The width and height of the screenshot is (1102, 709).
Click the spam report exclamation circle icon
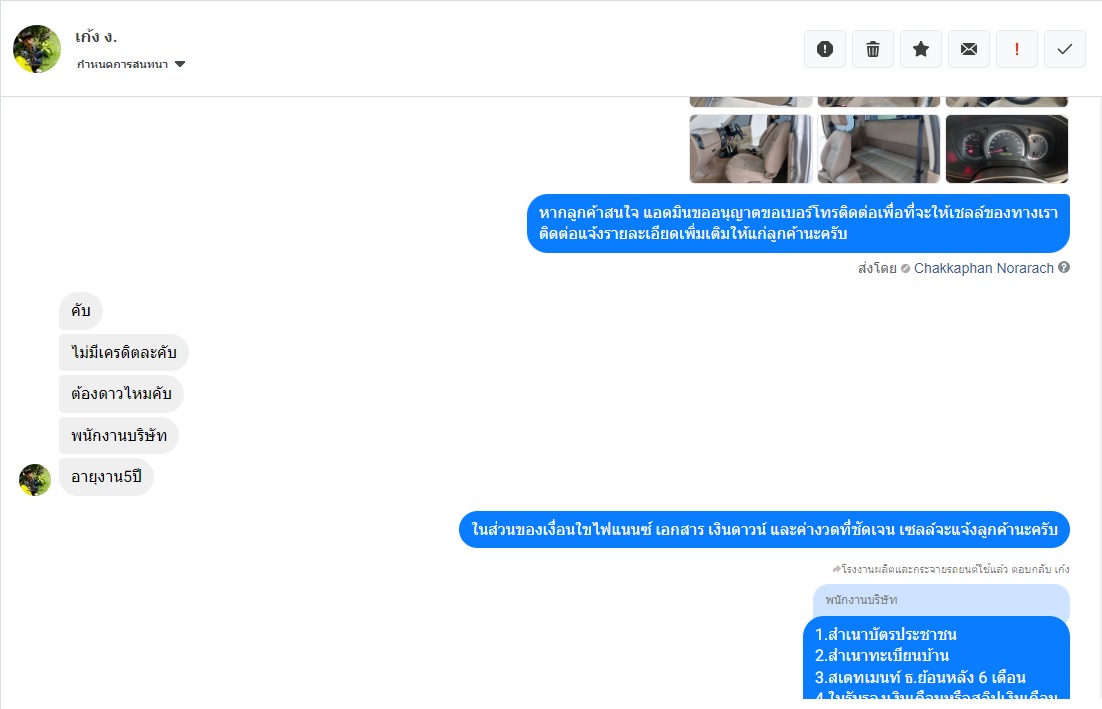(824, 49)
